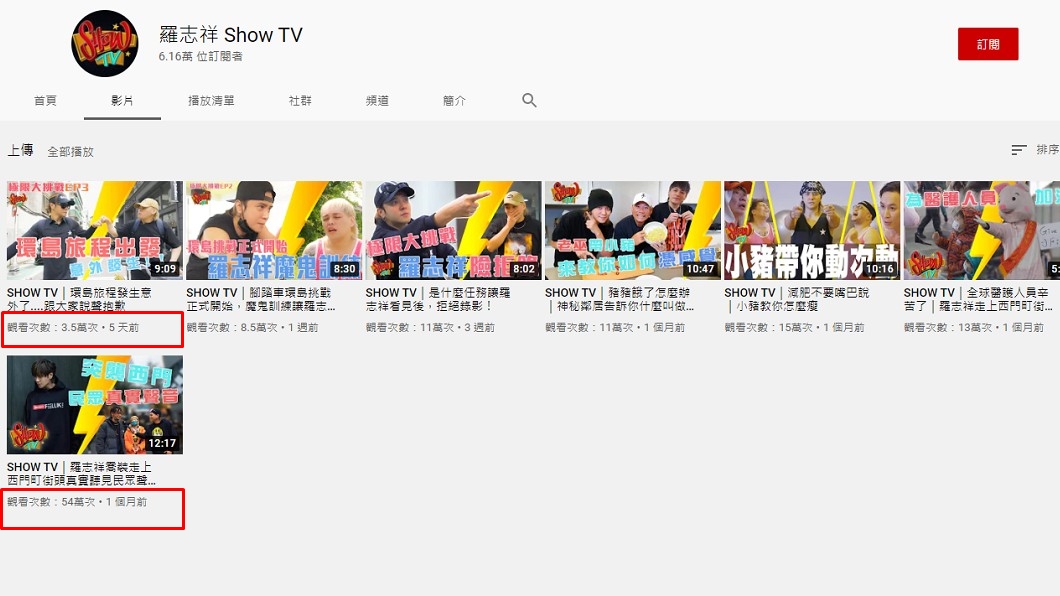The width and height of the screenshot is (1060, 596).
Task: Open the 10:47 video thumbnail
Action: tap(633, 230)
